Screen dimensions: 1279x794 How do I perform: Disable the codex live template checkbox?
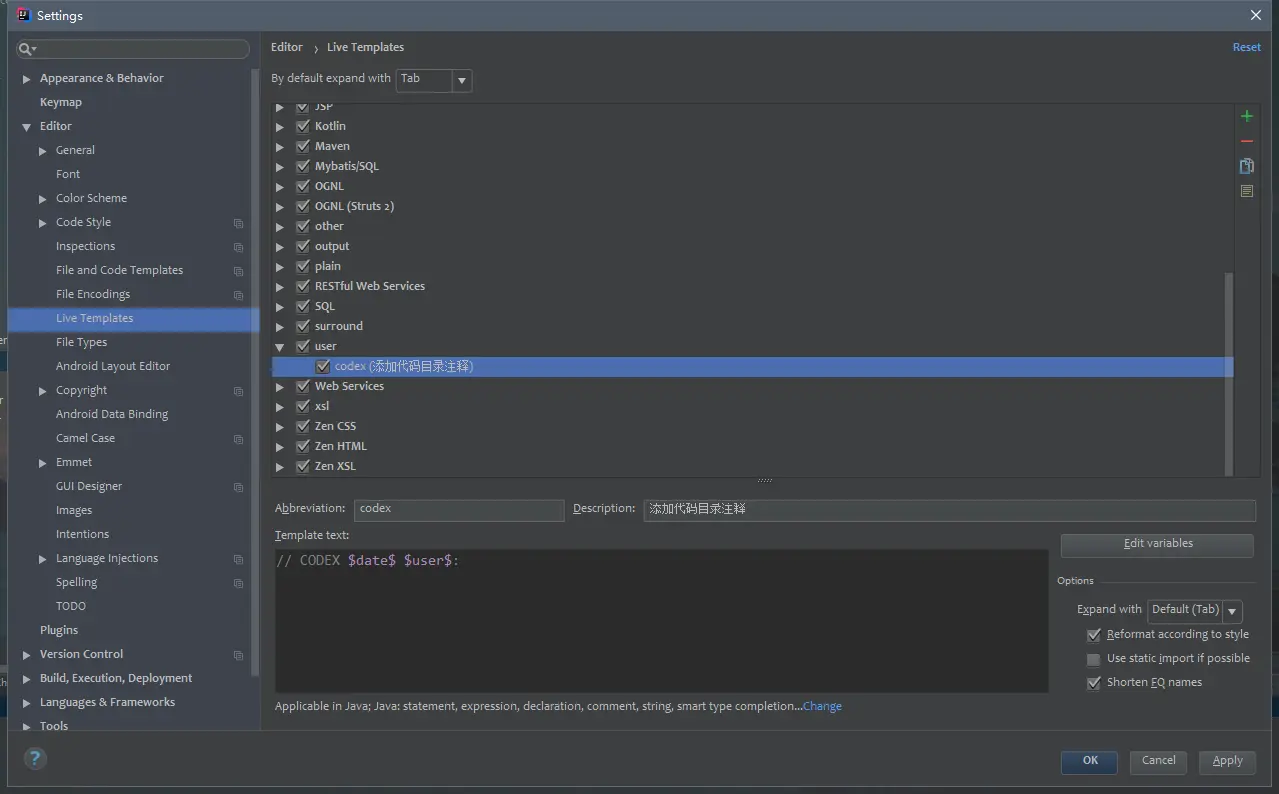point(322,366)
